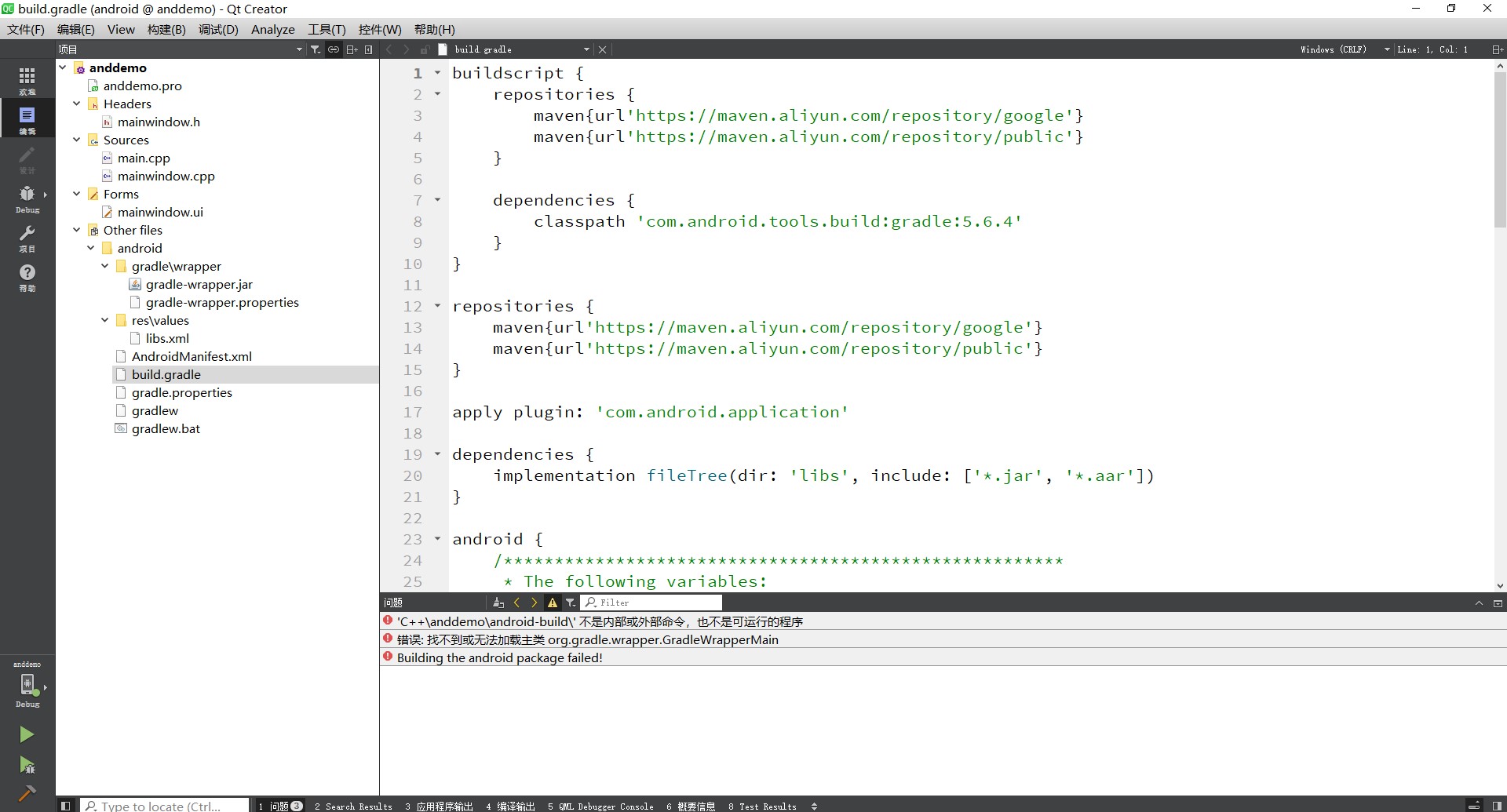This screenshot has width=1507, height=812.
Task: Switch to 2 Search Results tab
Action: pos(353,806)
